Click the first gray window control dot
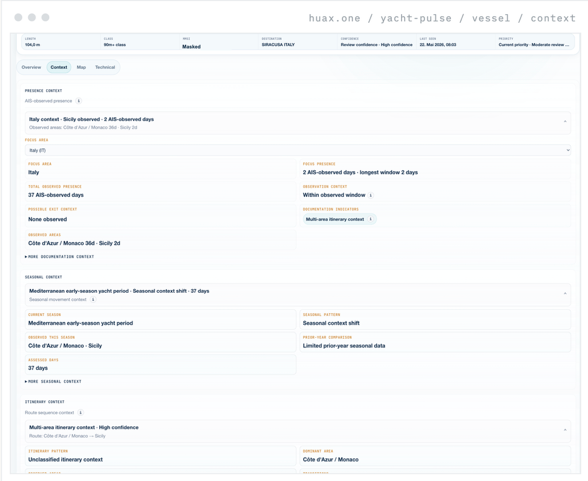 [x=18, y=18]
